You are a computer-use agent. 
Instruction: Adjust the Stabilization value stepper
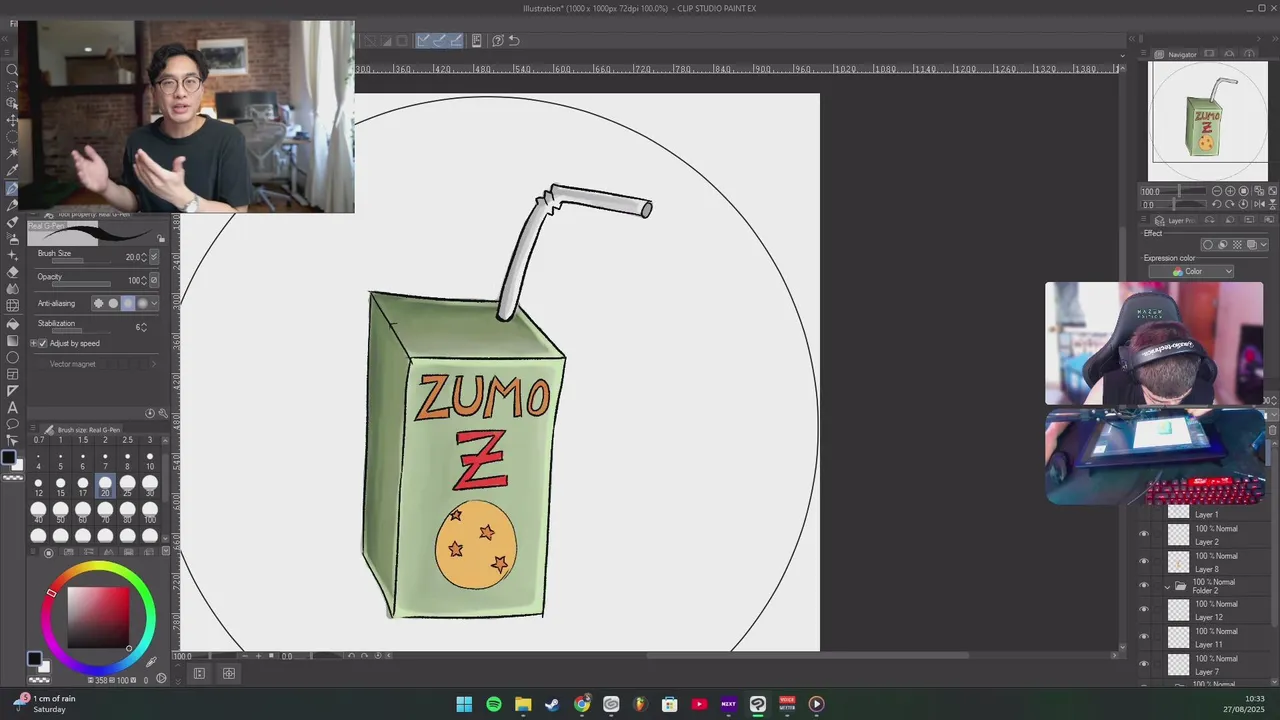tap(145, 327)
